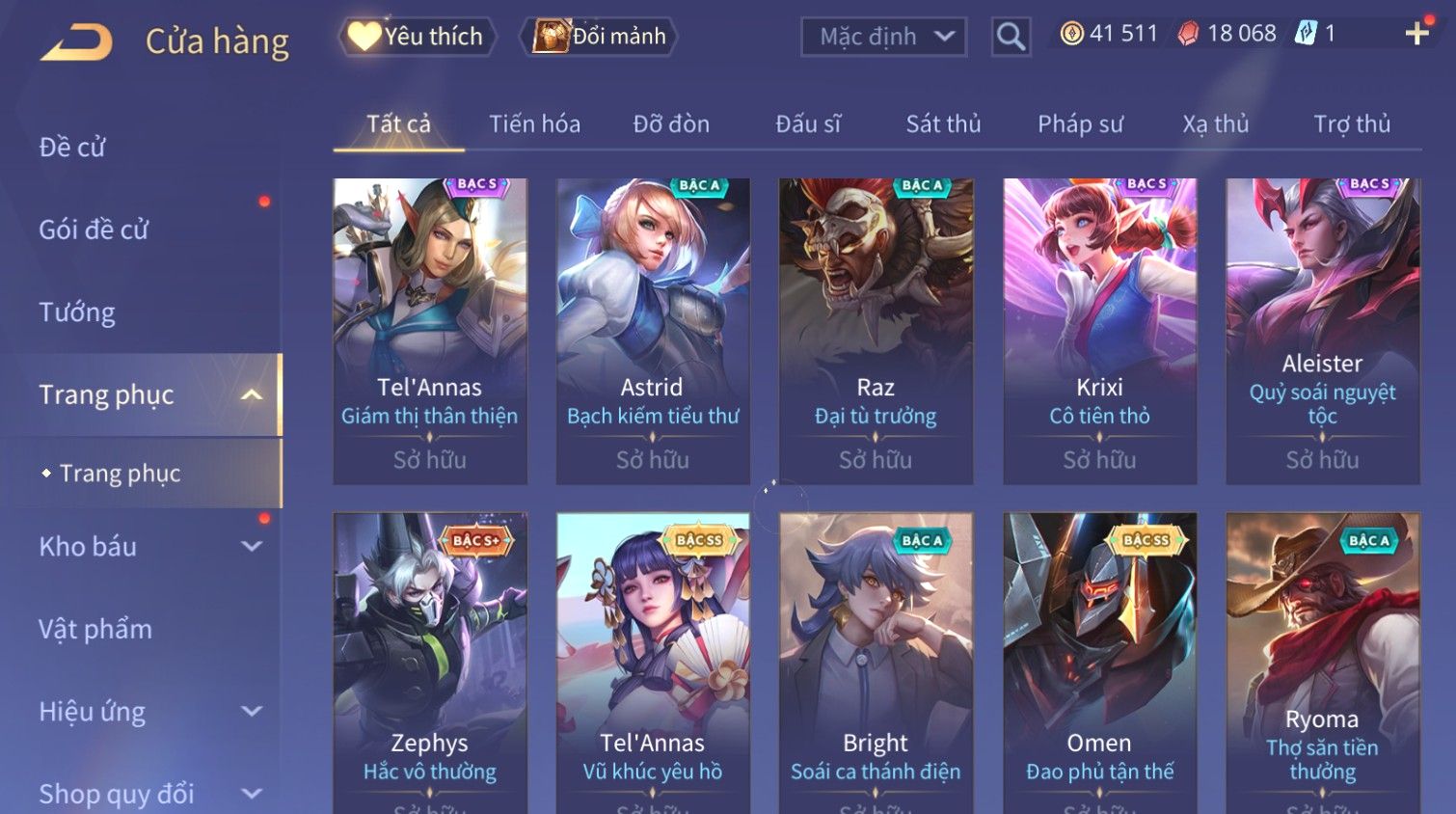
Task: Expand the Hiệu ứng sidebar section
Action: (252, 711)
